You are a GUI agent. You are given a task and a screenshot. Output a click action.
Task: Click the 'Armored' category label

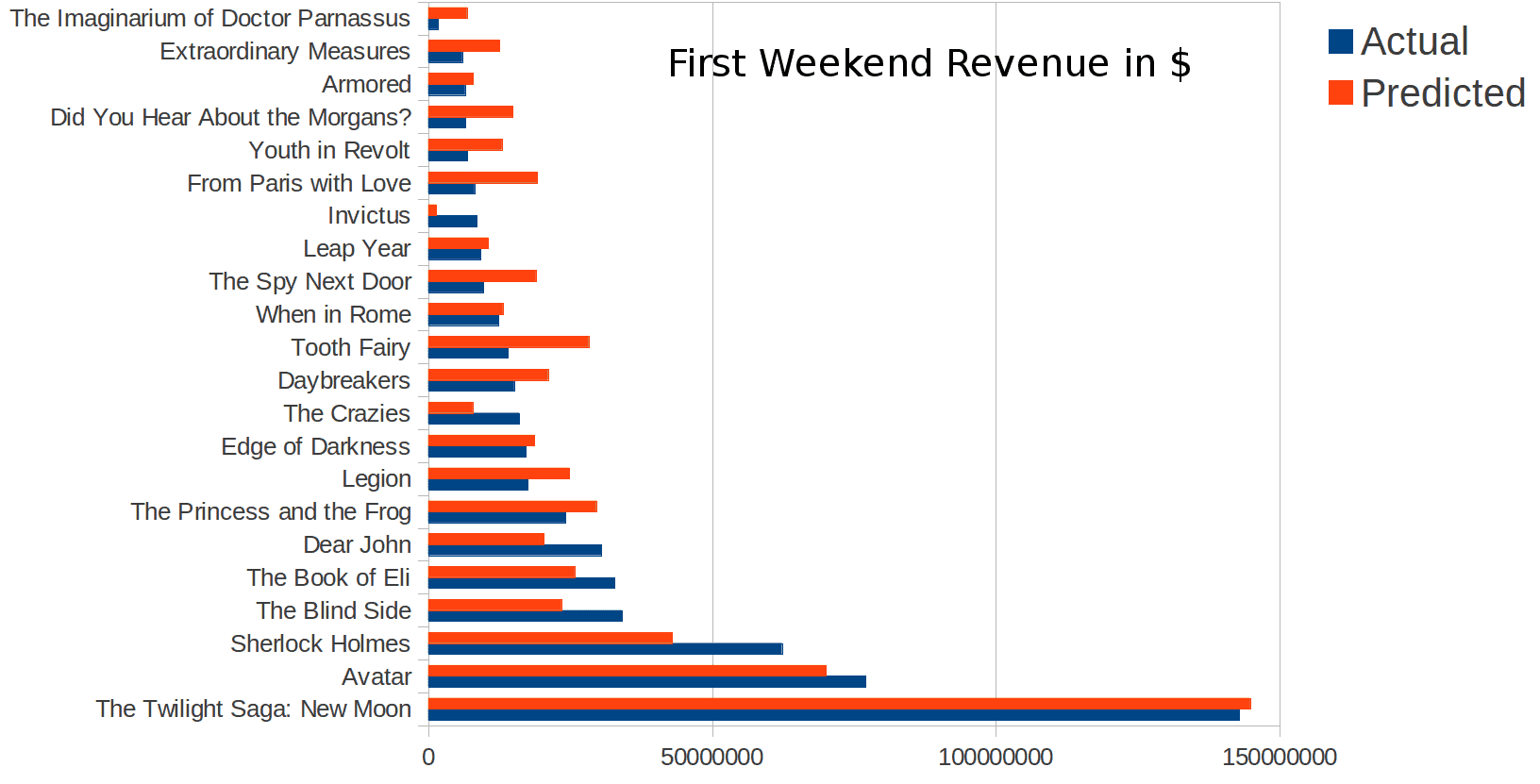pyautogui.click(x=366, y=84)
